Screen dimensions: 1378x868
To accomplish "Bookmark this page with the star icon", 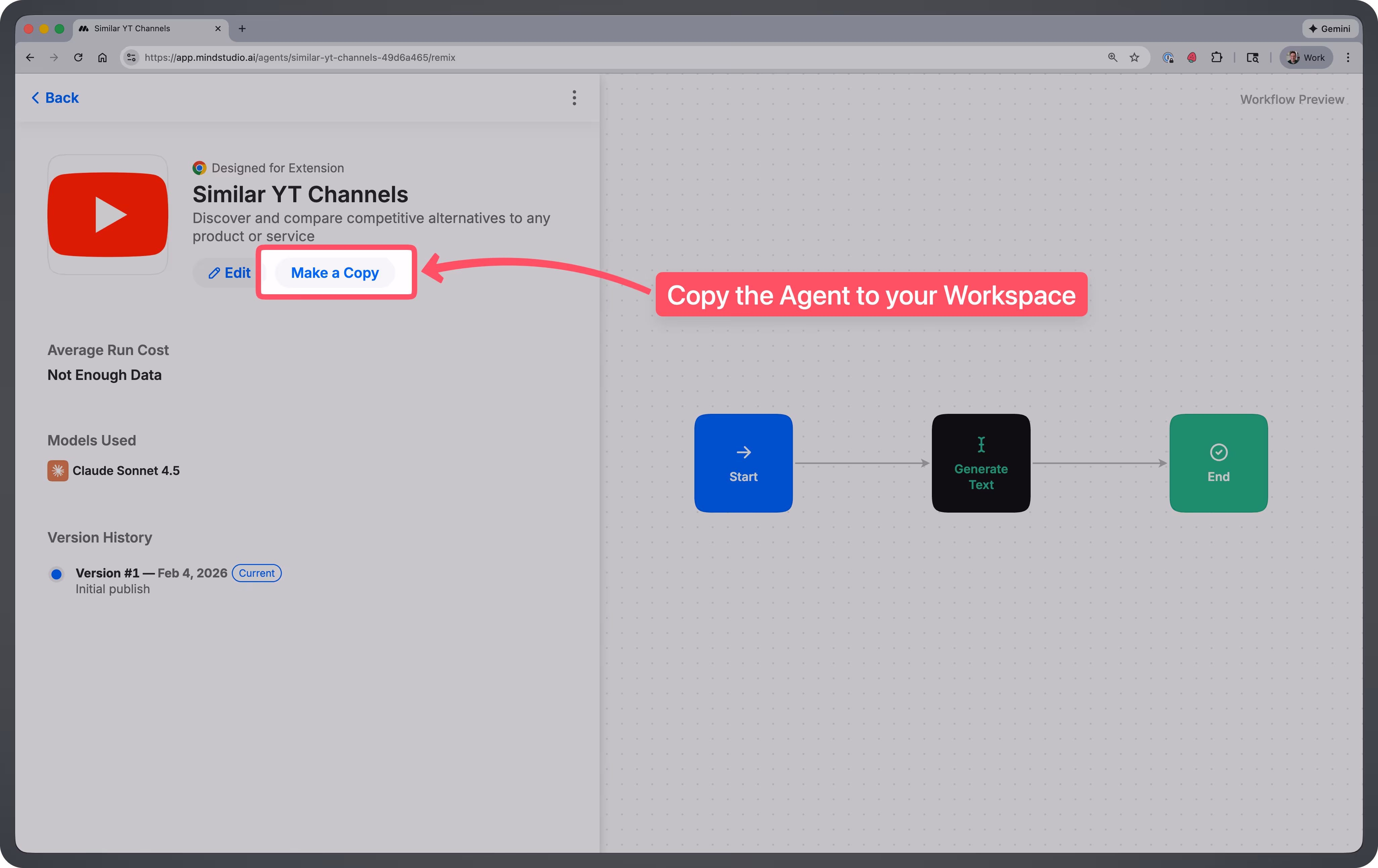I will [1135, 57].
